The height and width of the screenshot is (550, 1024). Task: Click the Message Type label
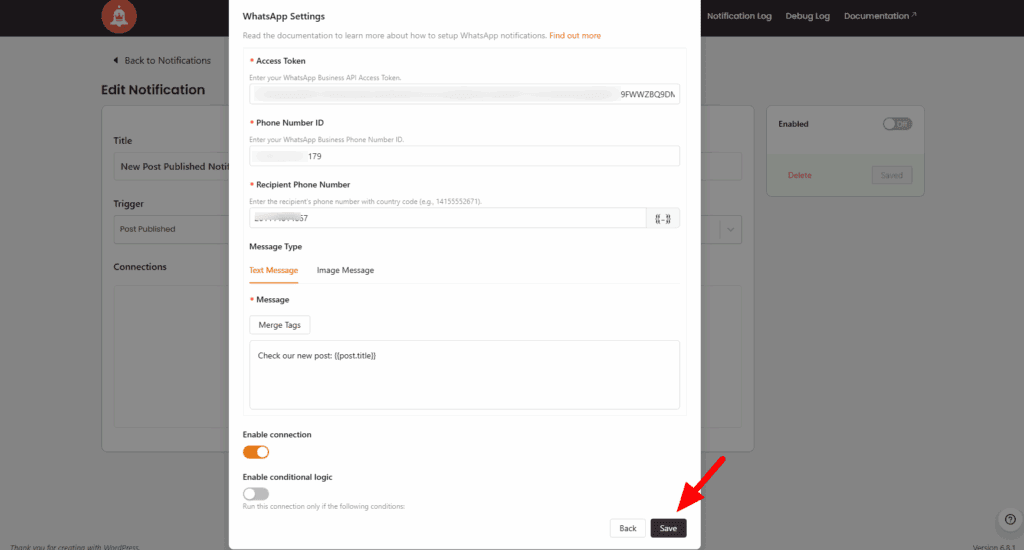(x=276, y=247)
